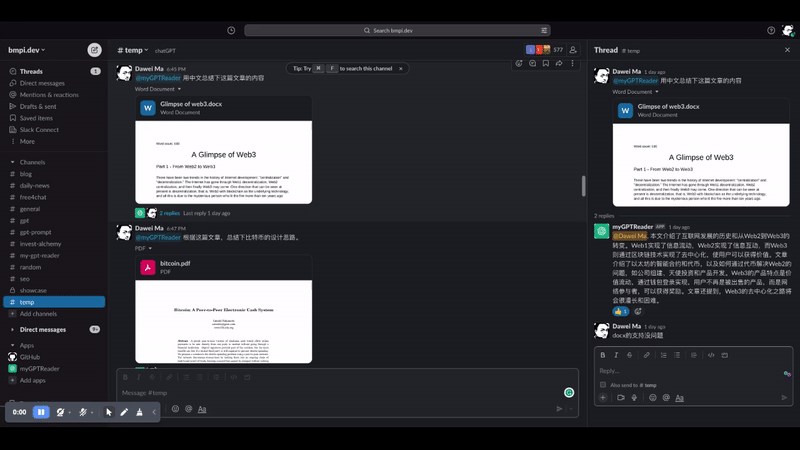Image resolution: width=800 pixels, height=450 pixels.
Task: Collapse the recorder bar chevron
Action: (154, 412)
